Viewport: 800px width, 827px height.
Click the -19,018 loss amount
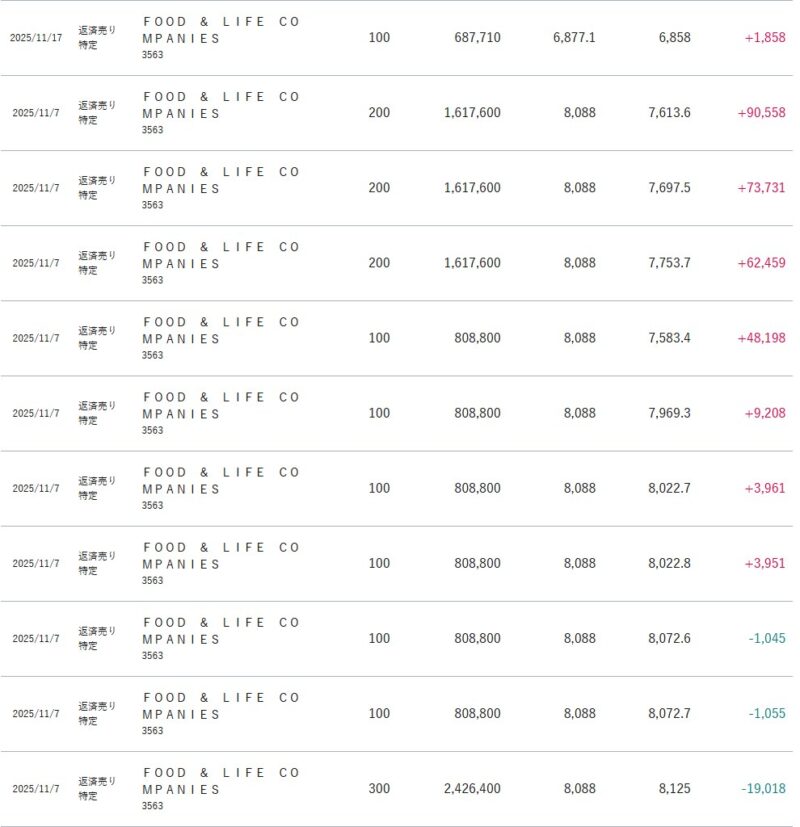pyautogui.click(x=763, y=788)
